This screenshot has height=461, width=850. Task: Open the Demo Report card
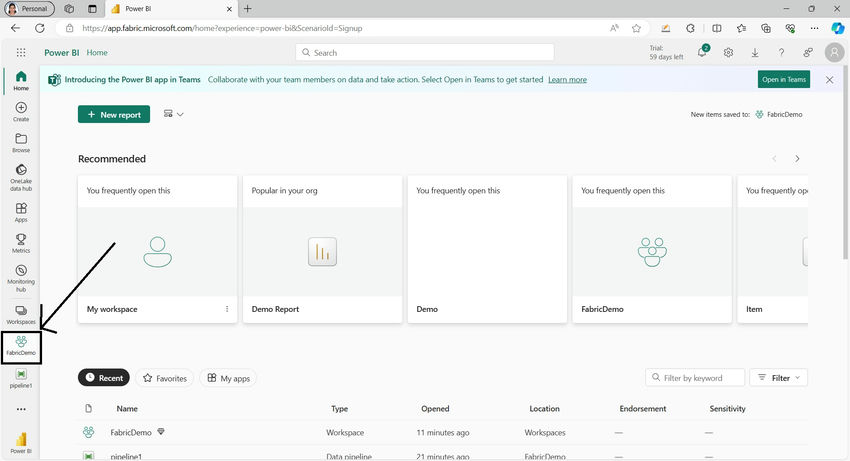coord(322,249)
